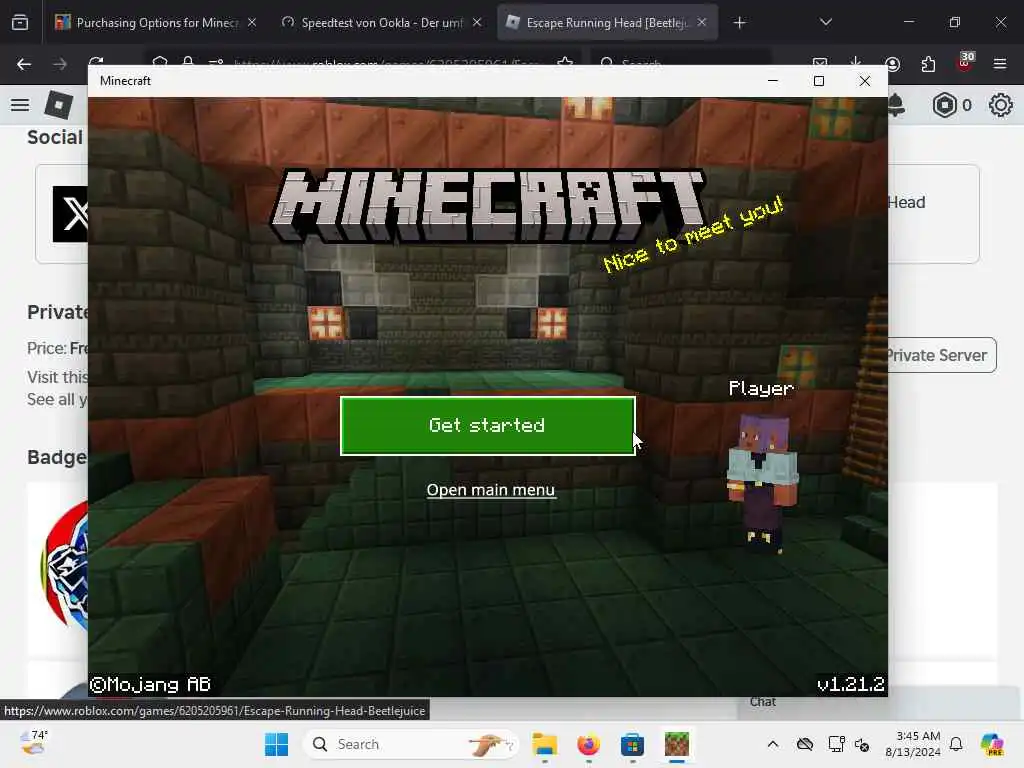Image resolution: width=1024 pixels, height=768 pixels.
Task: Select the Player character skin in Minecraft
Action: coord(762,483)
